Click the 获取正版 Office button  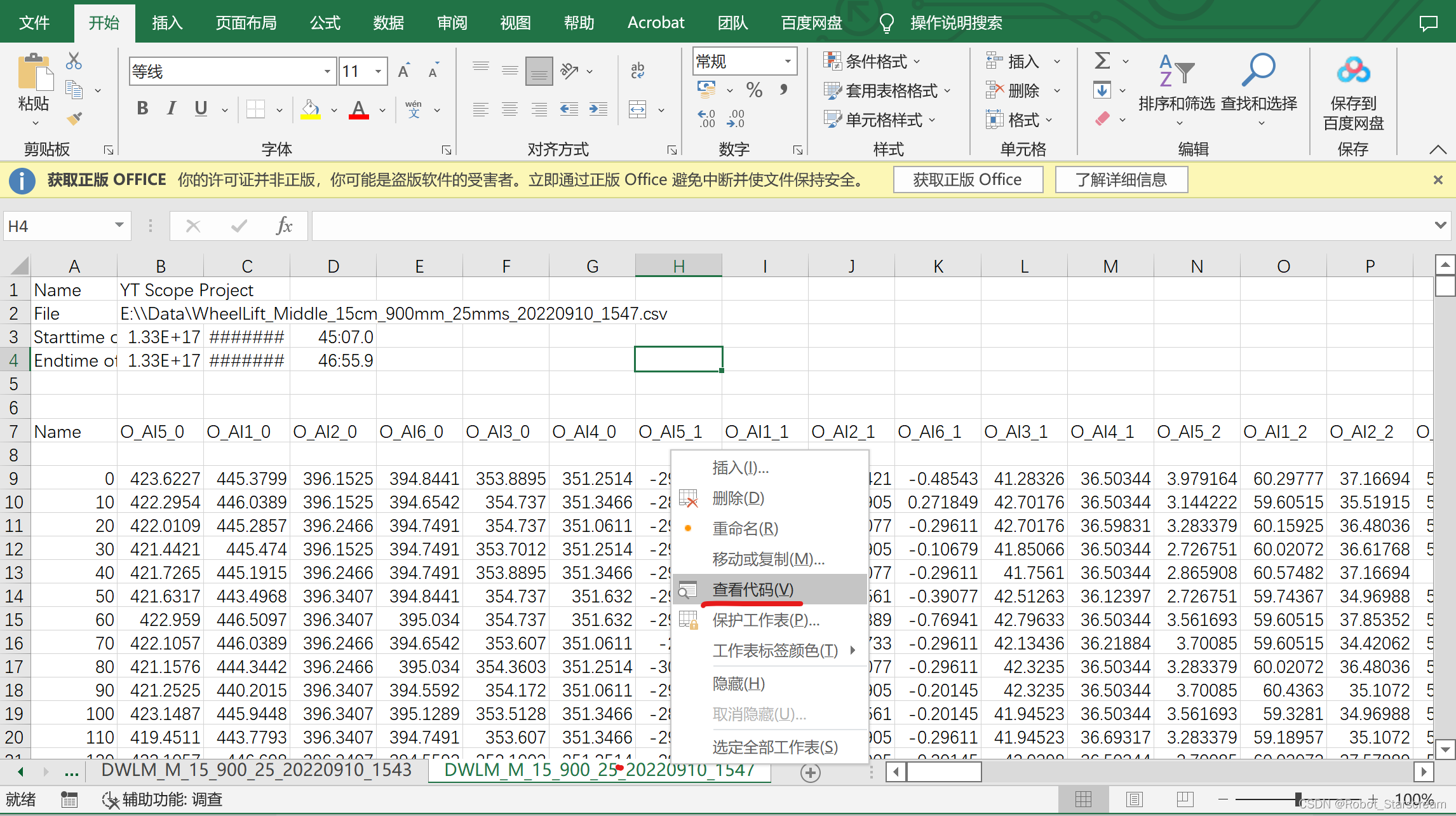(967, 180)
